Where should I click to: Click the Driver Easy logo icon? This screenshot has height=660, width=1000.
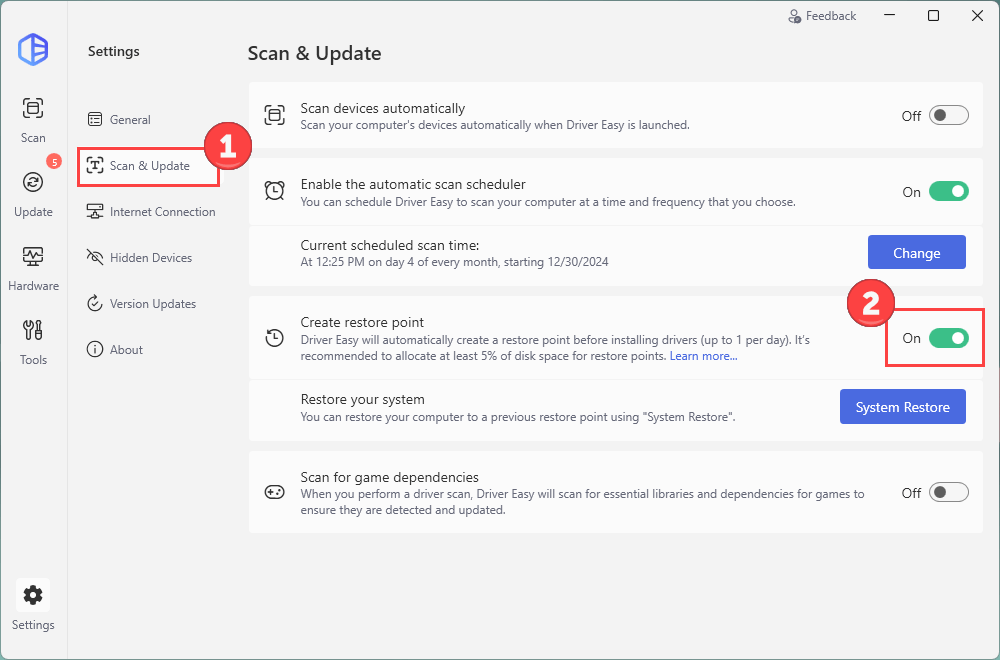point(33,50)
